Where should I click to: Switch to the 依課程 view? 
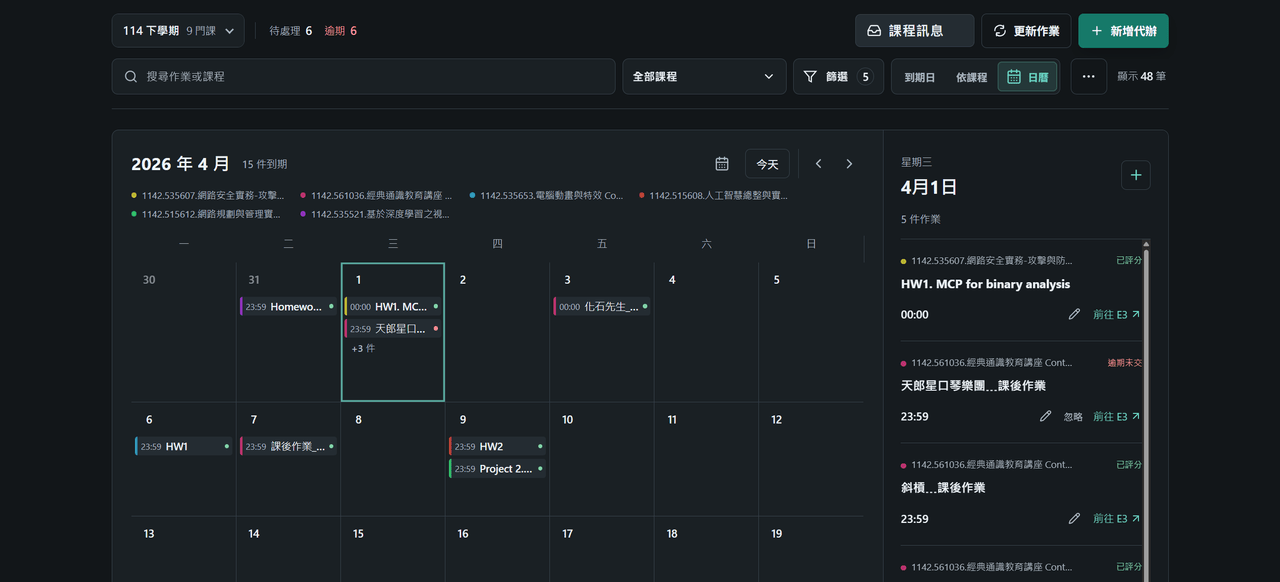(x=971, y=77)
